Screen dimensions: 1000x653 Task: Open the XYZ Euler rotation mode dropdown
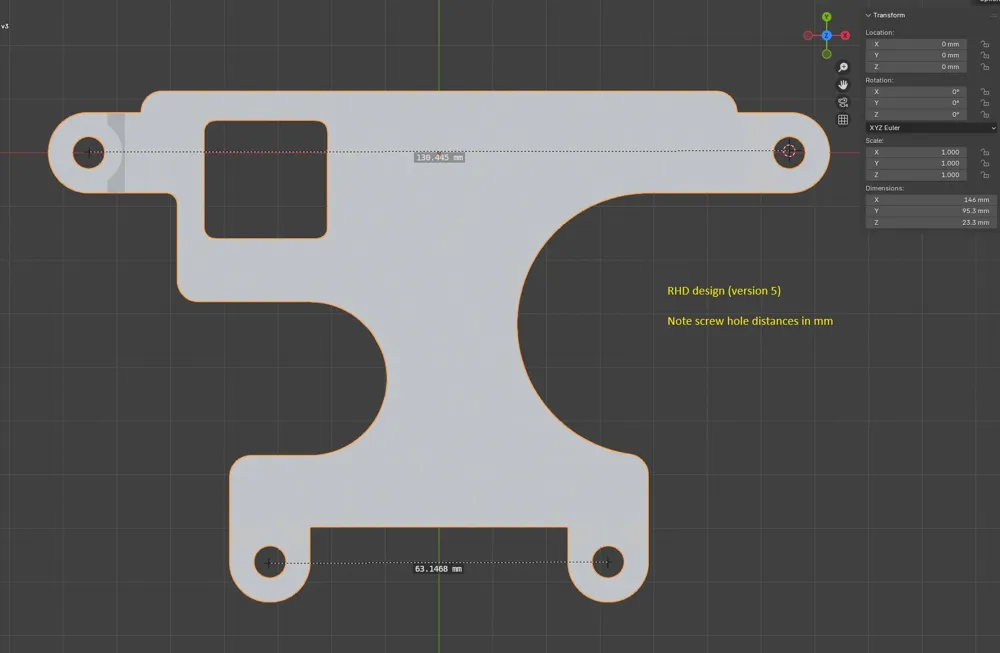[x=931, y=128]
